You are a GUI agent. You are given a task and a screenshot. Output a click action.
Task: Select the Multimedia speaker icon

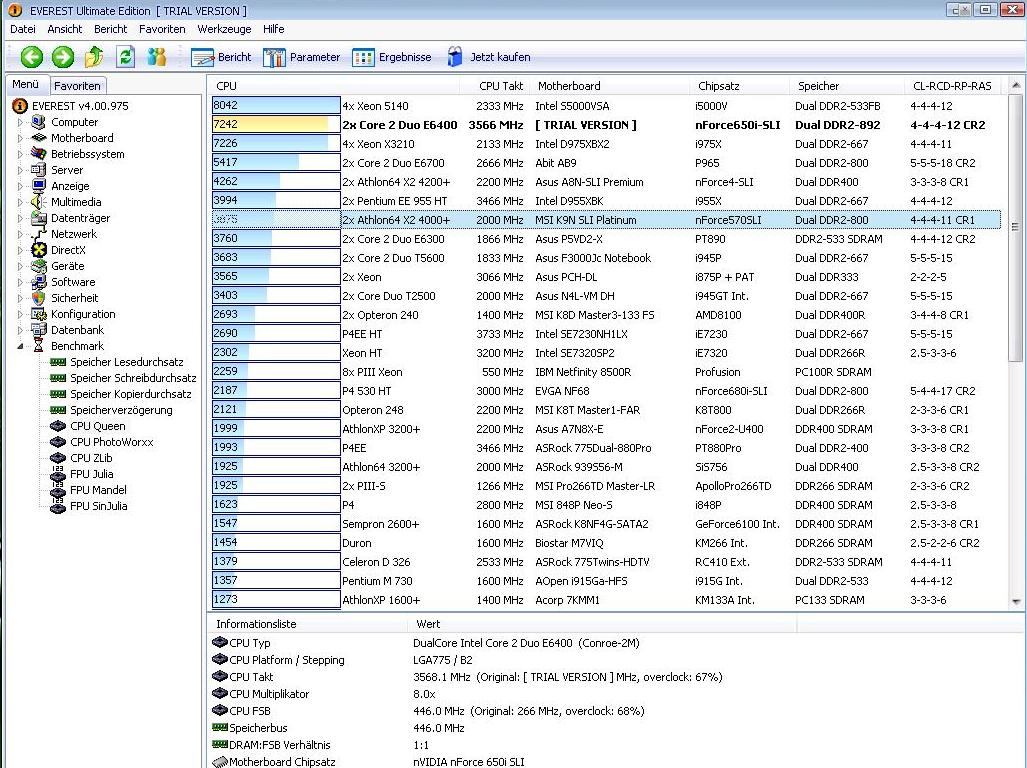[x=39, y=202]
